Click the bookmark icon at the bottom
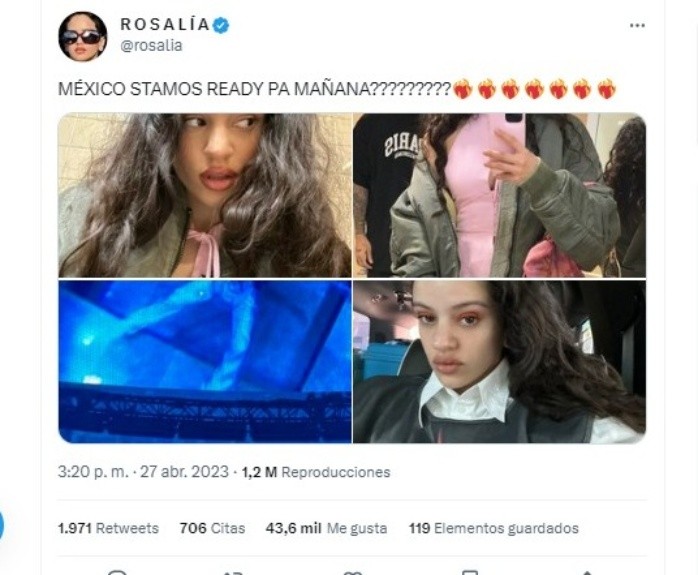The height and width of the screenshot is (575, 698). (470, 572)
